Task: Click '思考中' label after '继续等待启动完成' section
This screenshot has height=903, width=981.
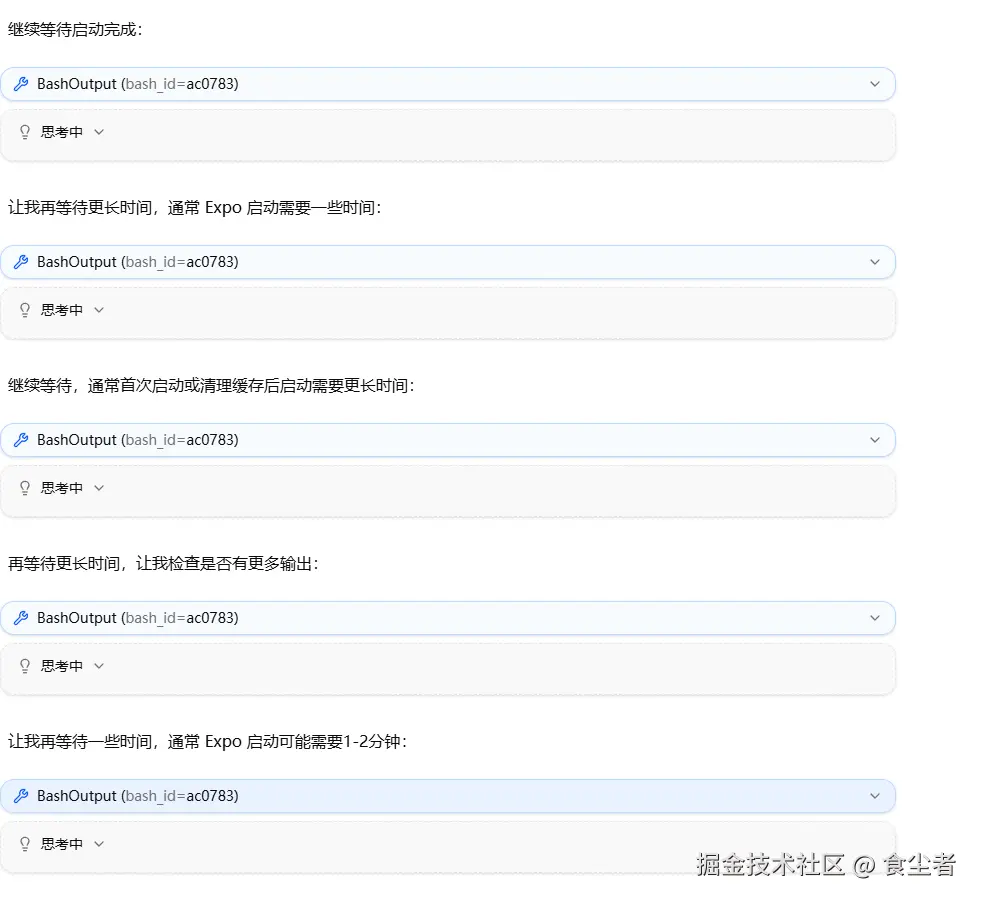Action: coord(62,132)
